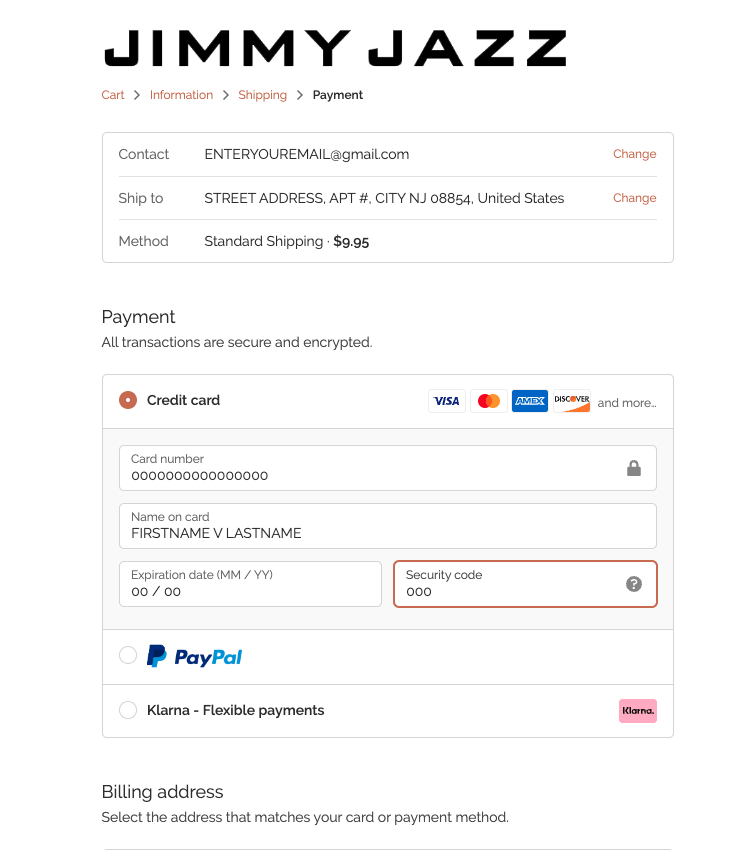The image size is (736, 850).
Task: Click the Amex card icon
Action: click(x=530, y=400)
